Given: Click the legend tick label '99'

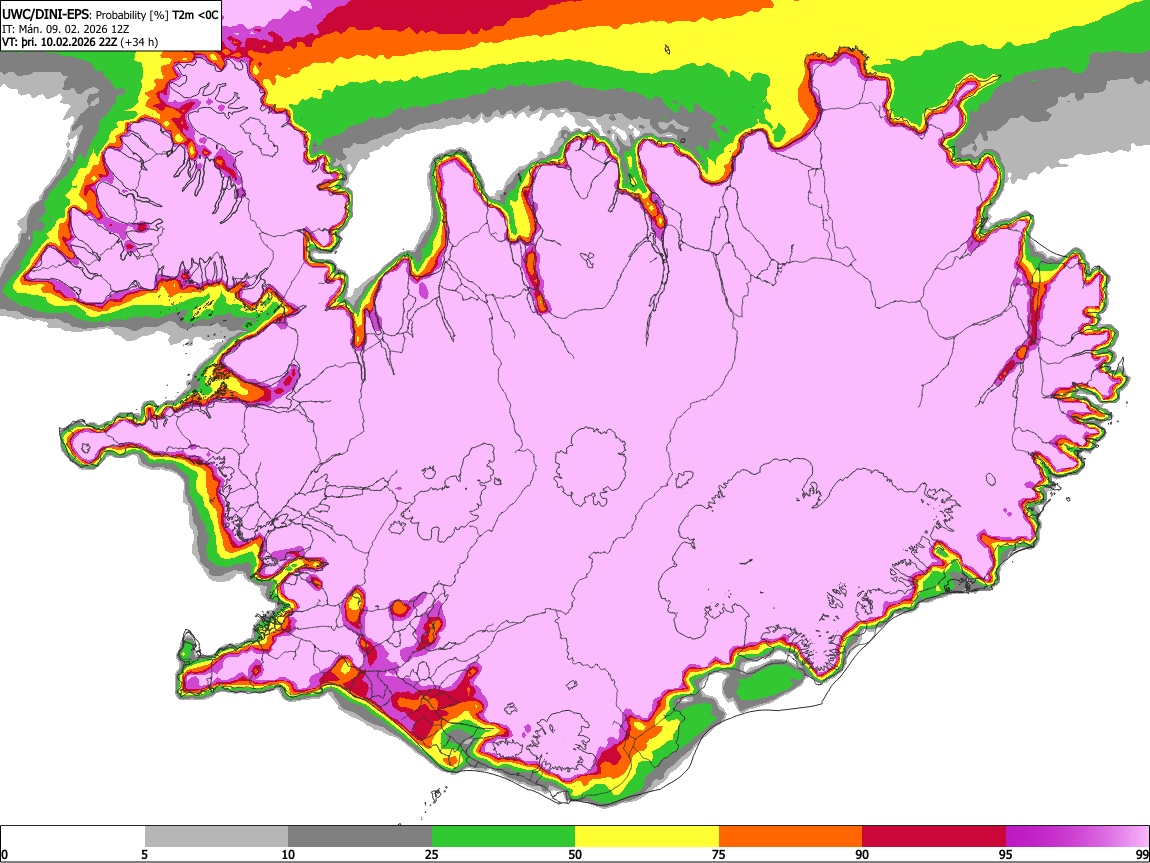Looking at the screenshot, I should 1142,854.
